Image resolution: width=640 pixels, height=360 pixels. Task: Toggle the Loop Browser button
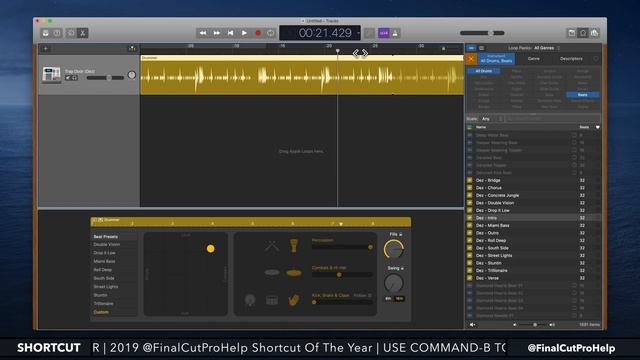click(x=583, y=33)
